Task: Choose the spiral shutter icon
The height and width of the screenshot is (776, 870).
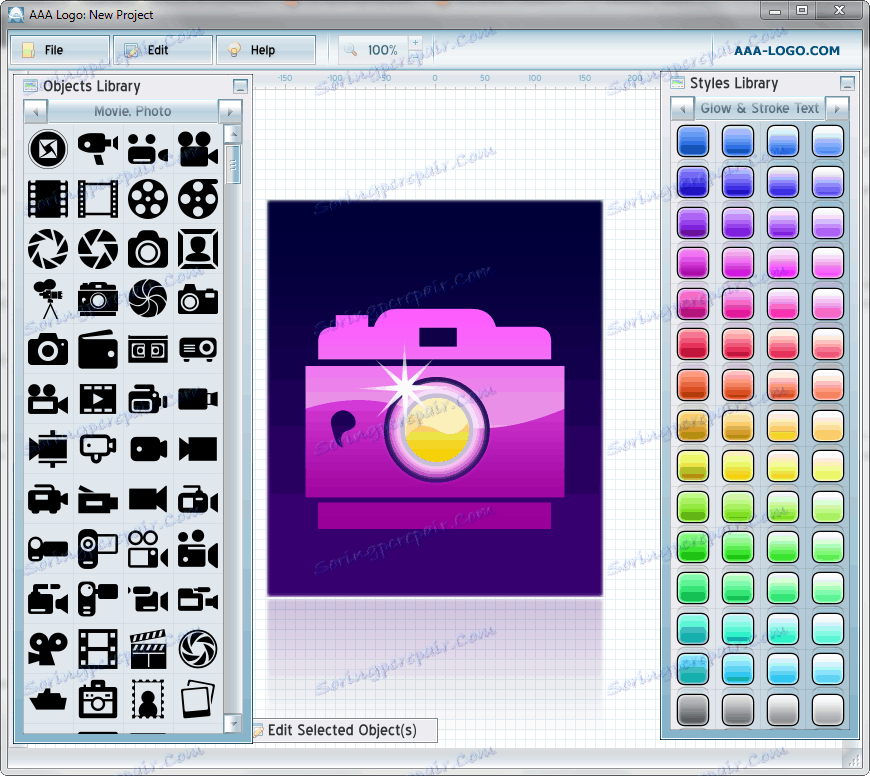Action: point(148,299)
